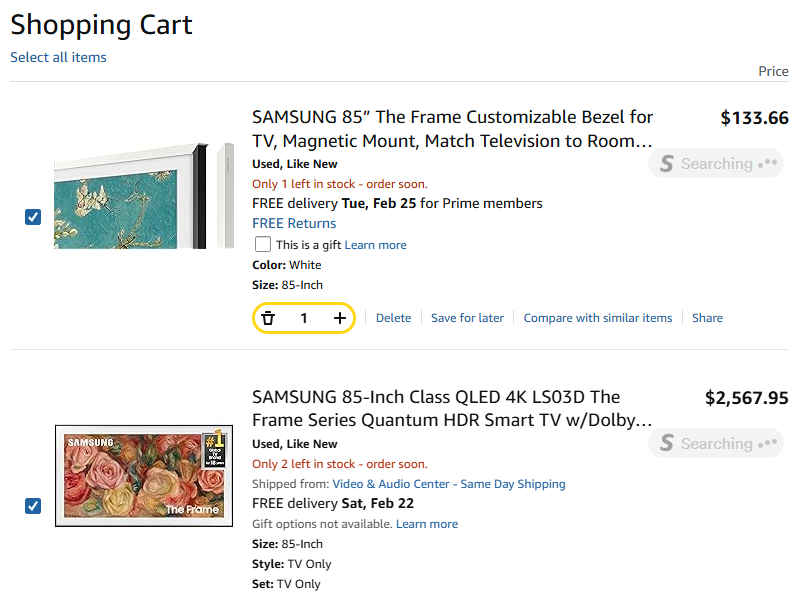Click the trash icon in quantity stepper
This screenshot has width=802, height=597.
268,318
